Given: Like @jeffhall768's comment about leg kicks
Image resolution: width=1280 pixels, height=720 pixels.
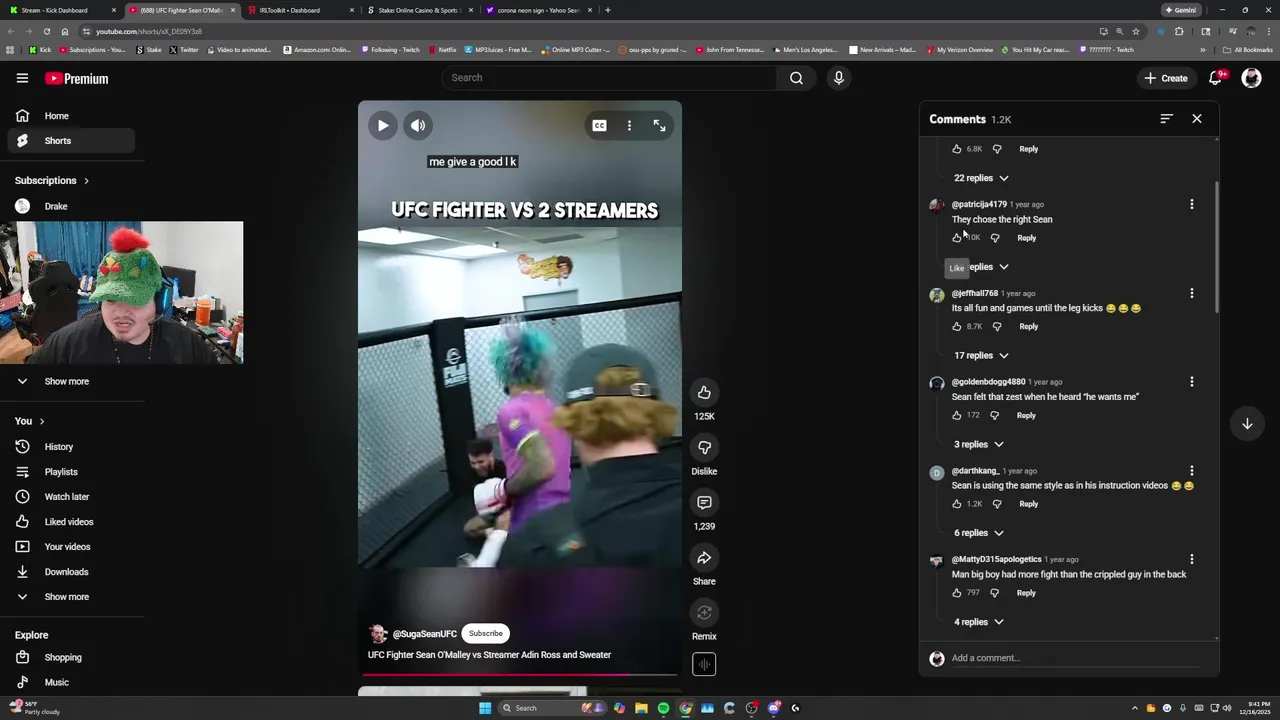Looking at the screenshot, I should tap(957, 326).
